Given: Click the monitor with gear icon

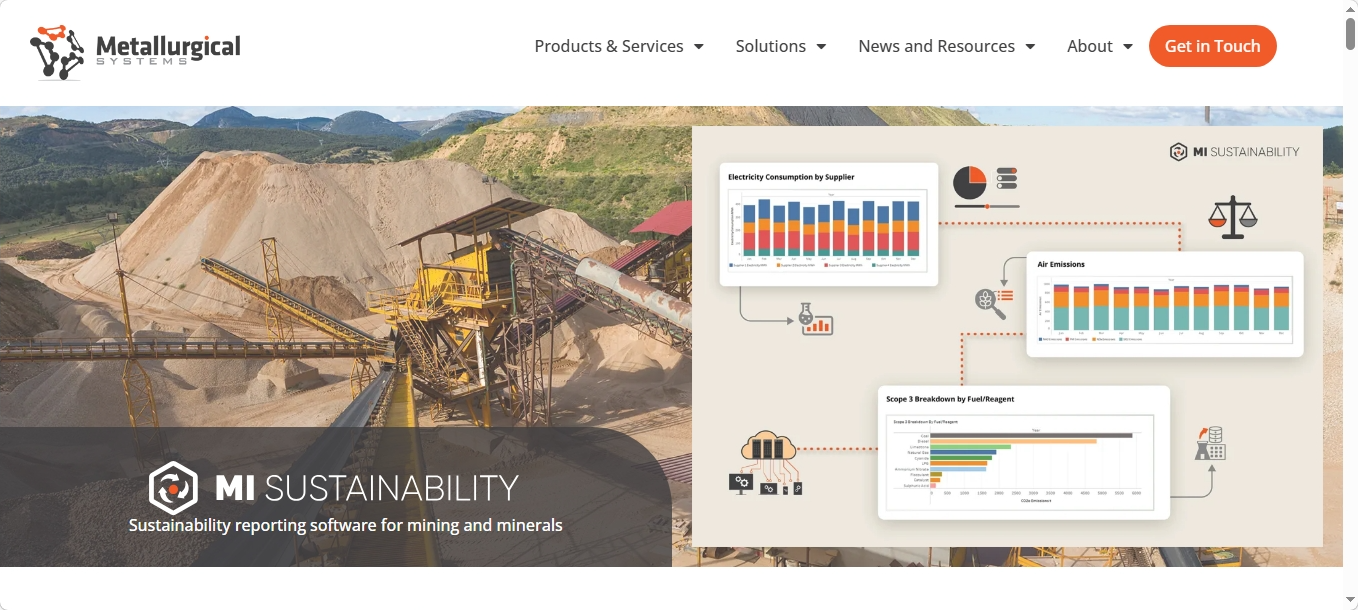Looking at the screenshot, I should pyautogui.click(x=741, y=483).
